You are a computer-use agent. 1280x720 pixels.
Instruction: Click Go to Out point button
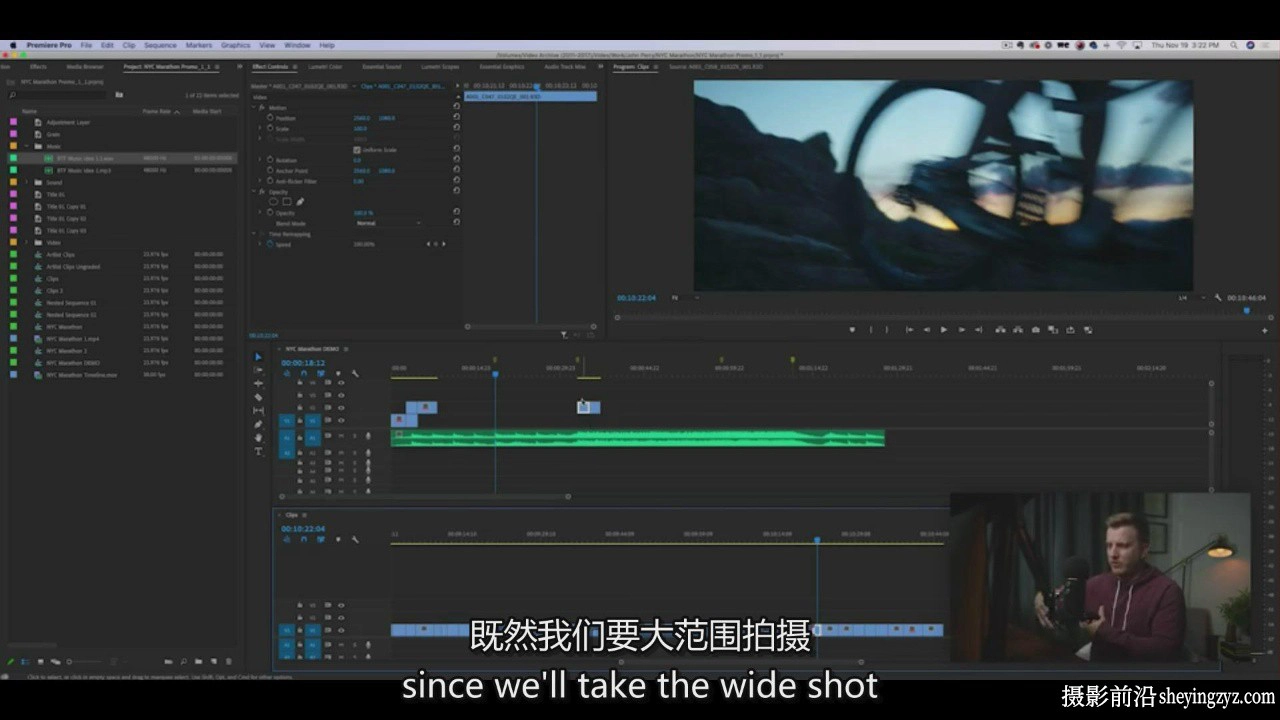click(978, 330)
